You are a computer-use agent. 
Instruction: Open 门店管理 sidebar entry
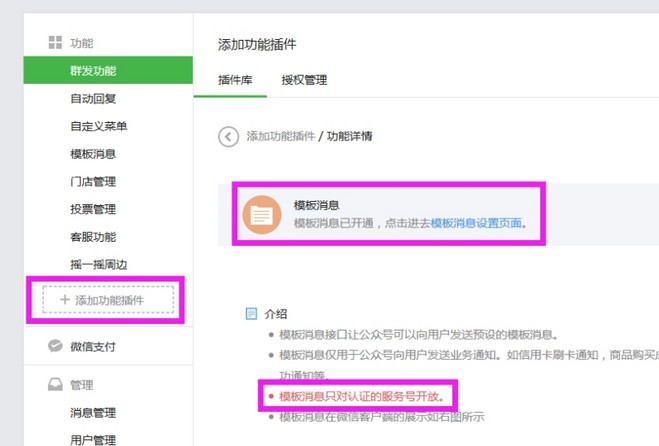tap(93, 182)
